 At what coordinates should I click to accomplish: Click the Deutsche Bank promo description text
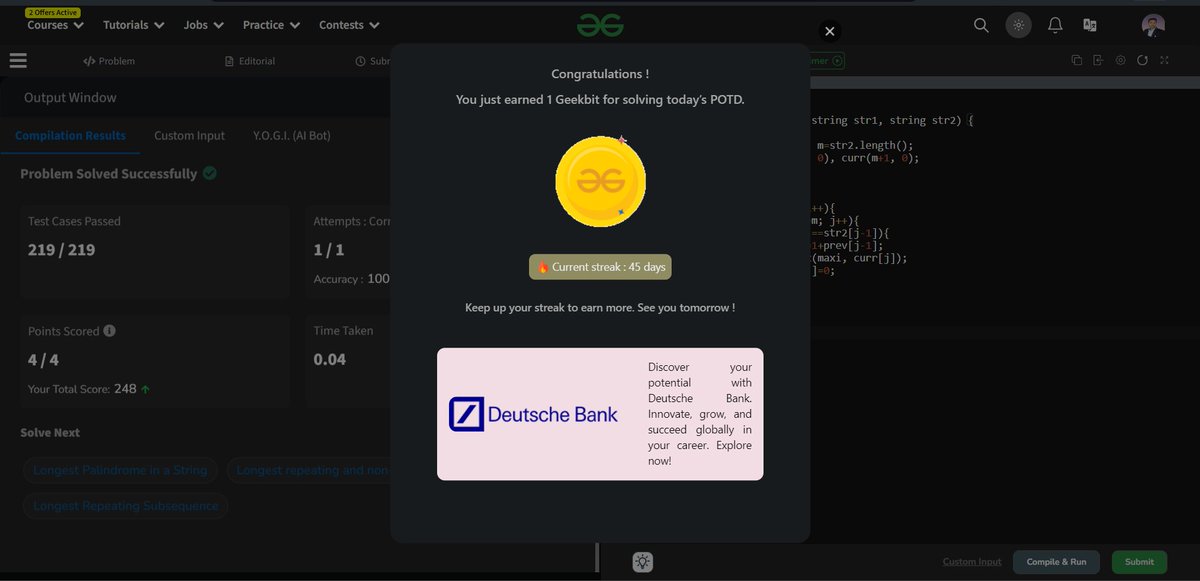click(x=700, y=414)
